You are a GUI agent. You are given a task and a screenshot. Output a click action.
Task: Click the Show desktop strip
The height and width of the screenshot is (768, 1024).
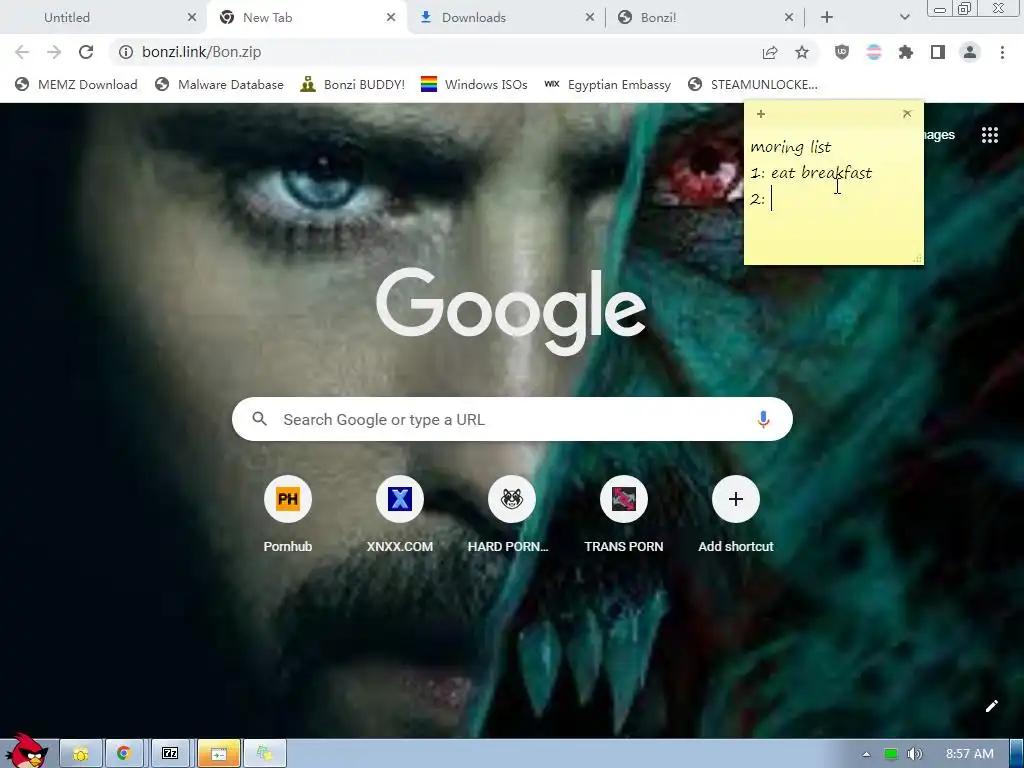(1017, 754)
